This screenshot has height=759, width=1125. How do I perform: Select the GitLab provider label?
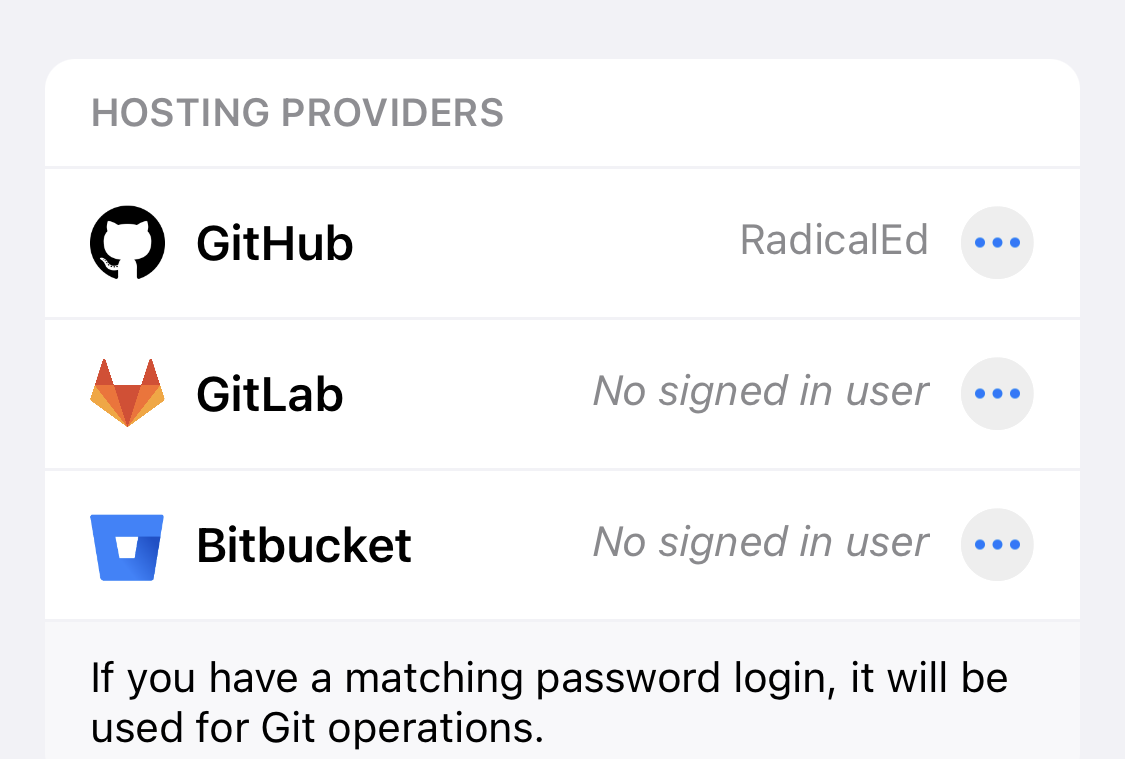pos(270,394)
